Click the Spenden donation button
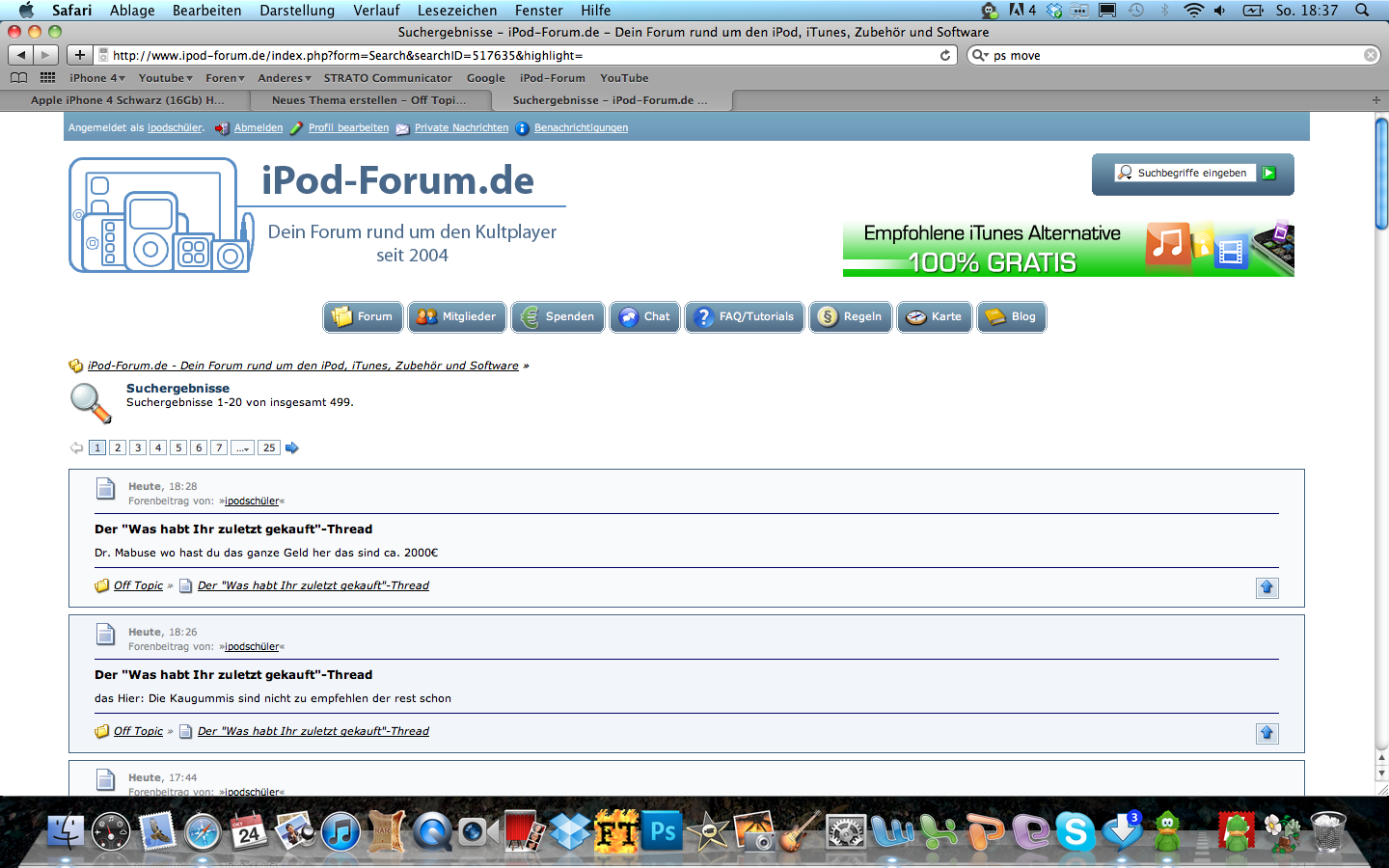 click(558, 316)
